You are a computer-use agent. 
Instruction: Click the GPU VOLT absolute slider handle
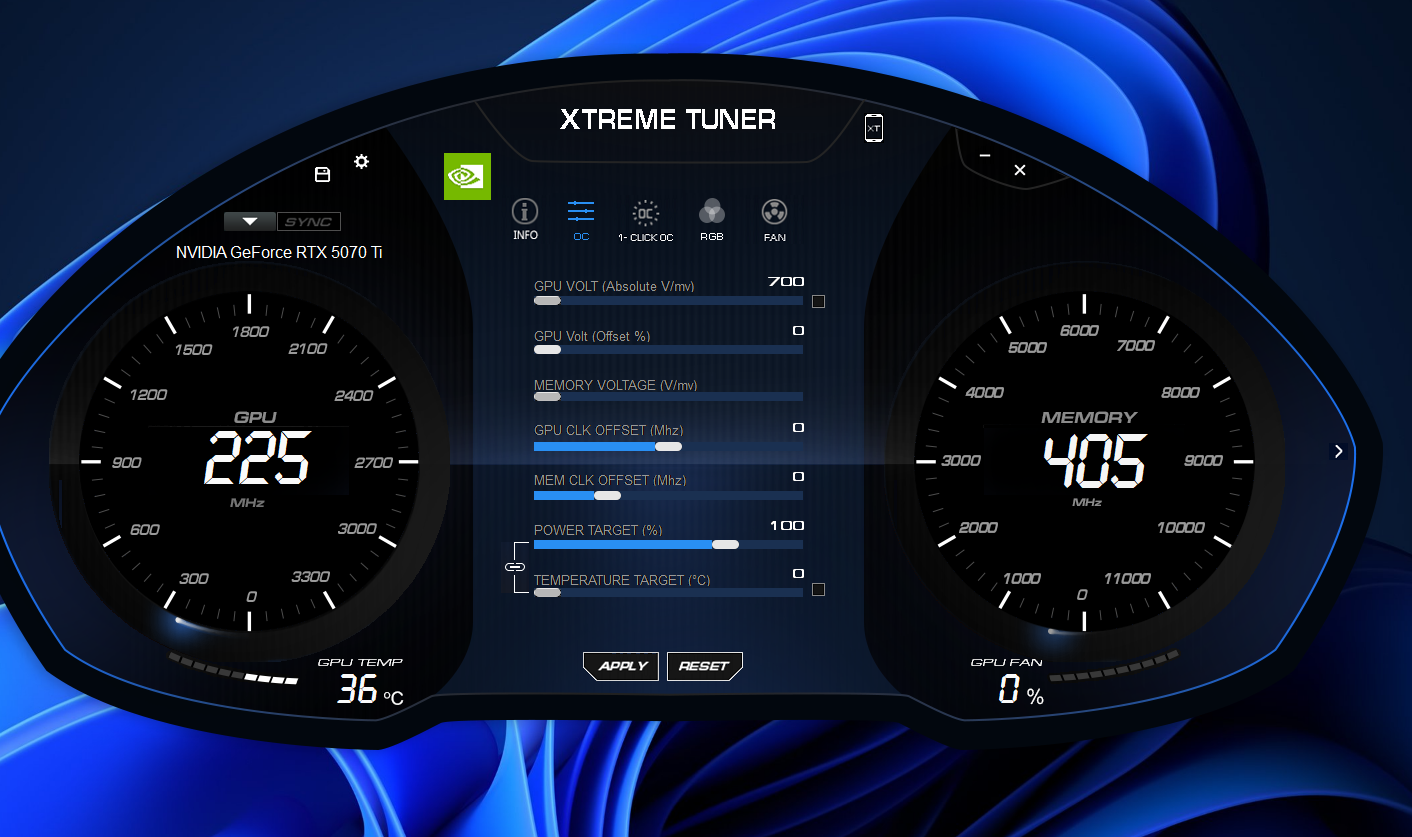point(547,300)
